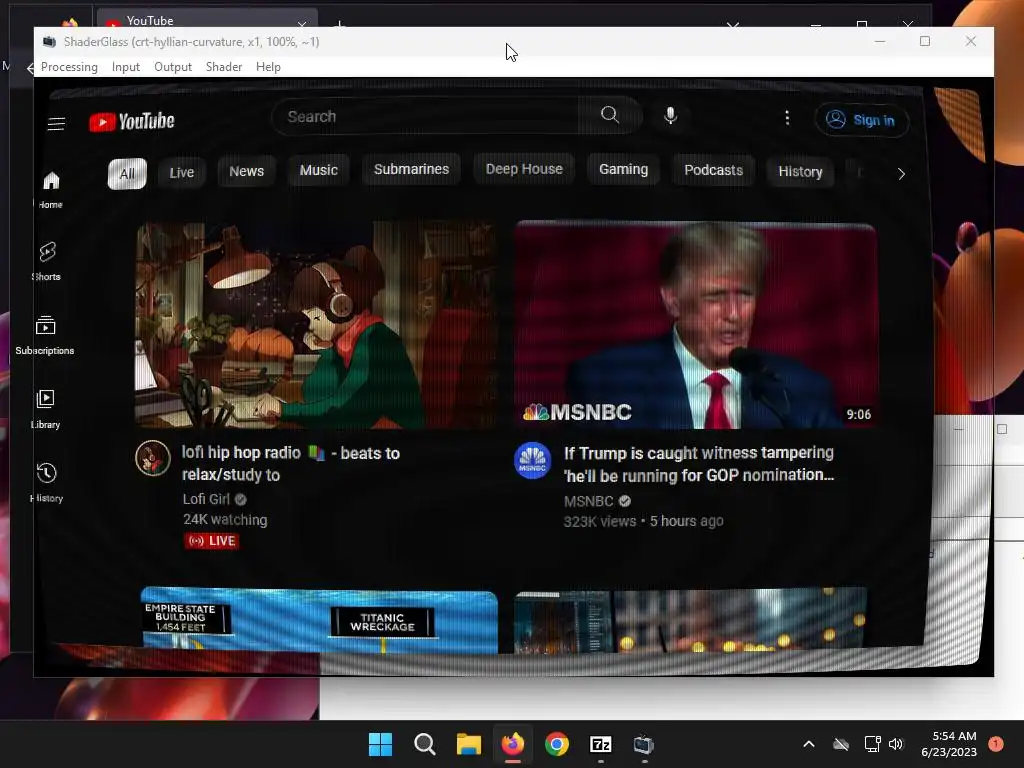Select the History filter chip
Screen dimensions: 1024x768
(800, 172)
